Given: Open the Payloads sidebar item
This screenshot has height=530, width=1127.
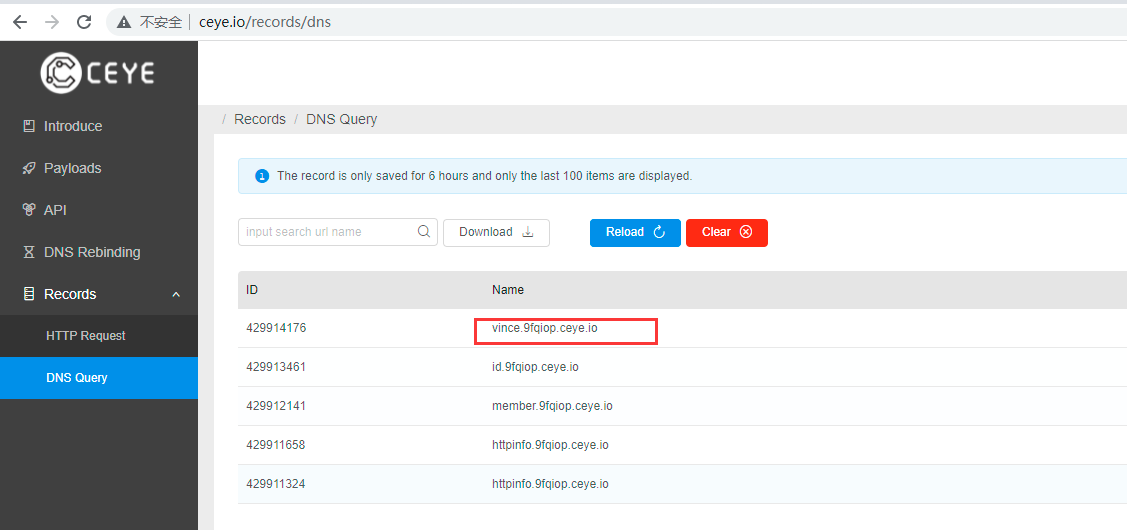Looking at the screenshot, I should pyautogui.click(x=72, y=168).
